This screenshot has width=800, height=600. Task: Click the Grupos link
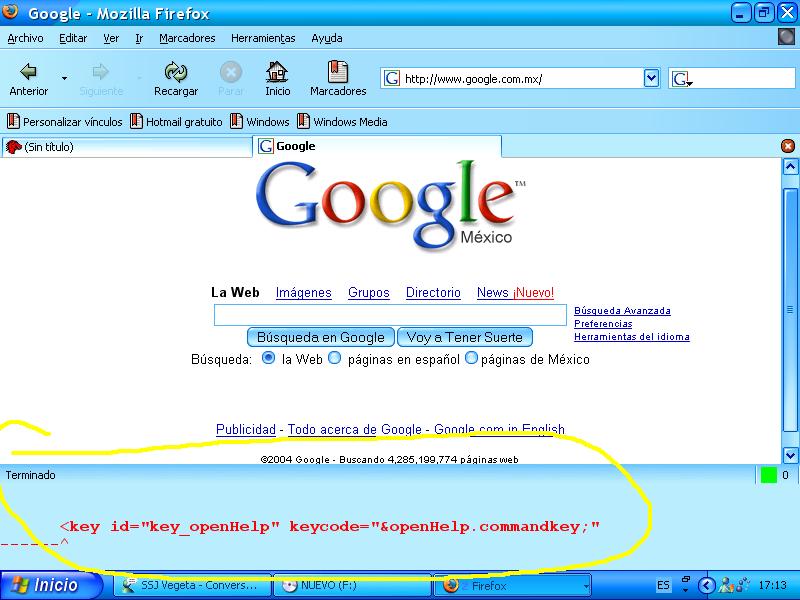click(368, 293)
